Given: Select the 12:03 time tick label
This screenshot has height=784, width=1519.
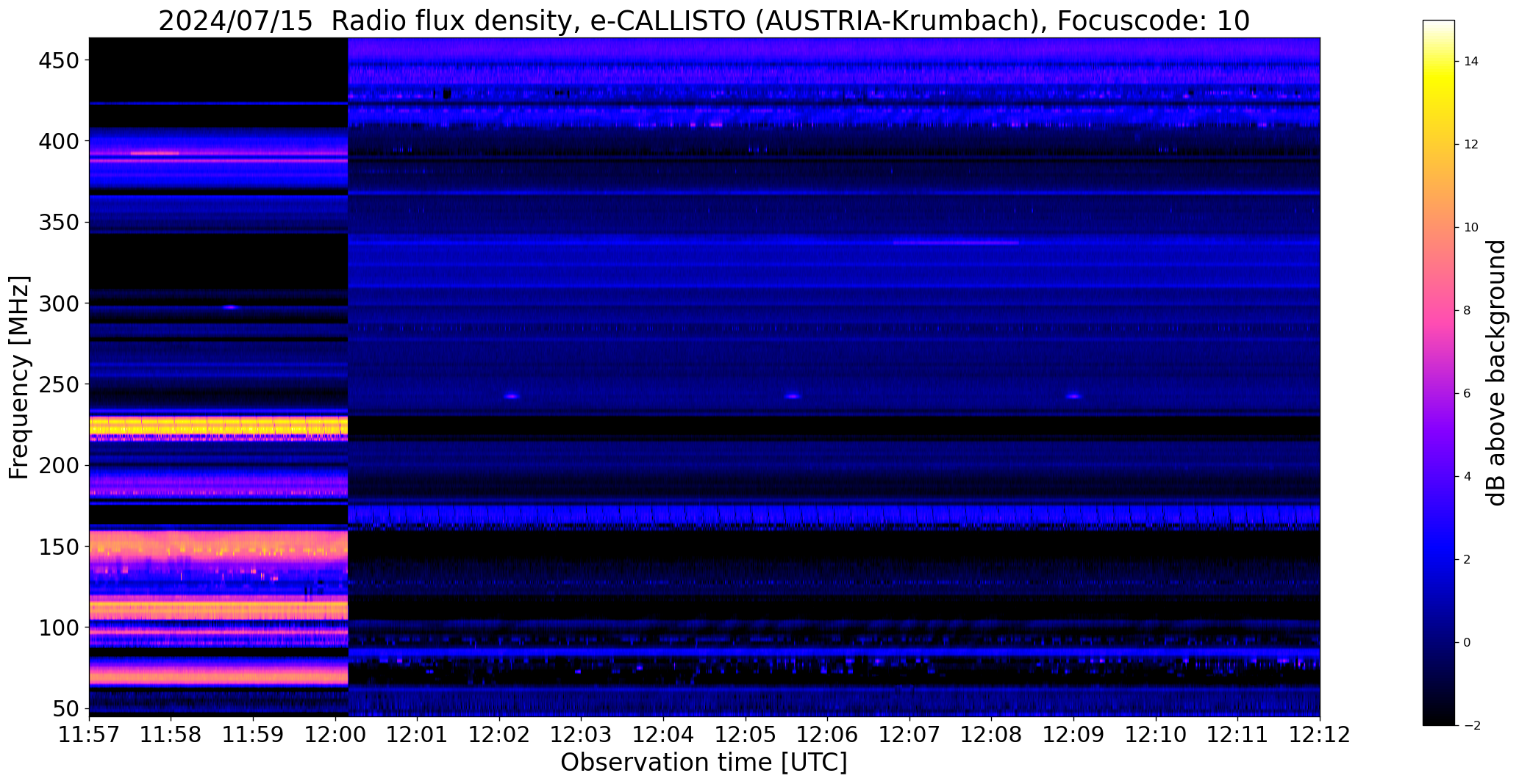Looking at the screenshot, I should (582, 734).
